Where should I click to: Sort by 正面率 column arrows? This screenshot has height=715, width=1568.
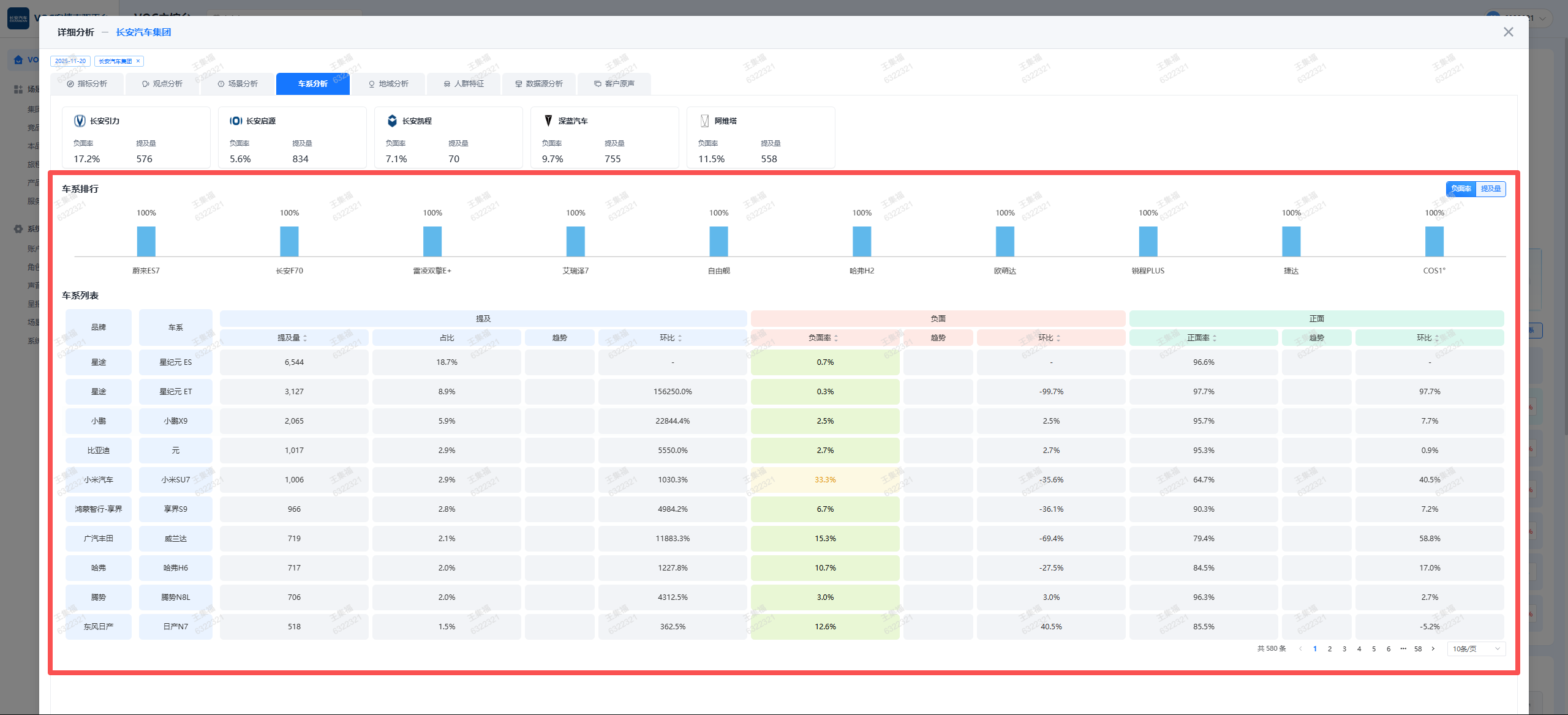coord(1215,338)
